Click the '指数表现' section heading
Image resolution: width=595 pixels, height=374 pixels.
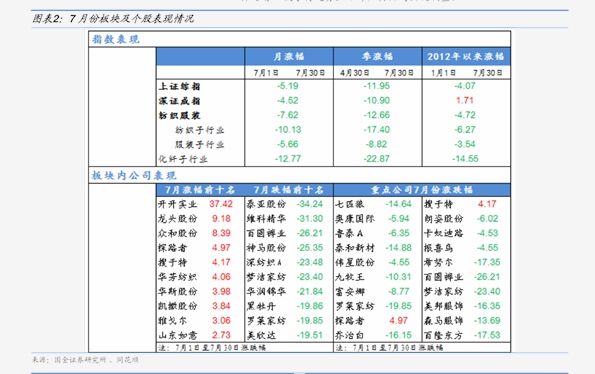click(116, 39)
